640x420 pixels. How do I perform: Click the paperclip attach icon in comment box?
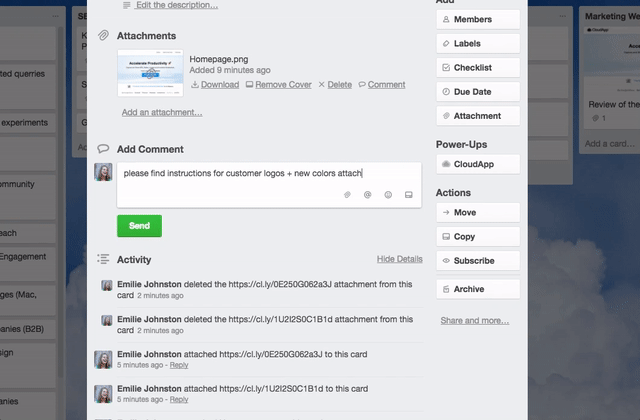pyautogui.click(x=347, y=194)
